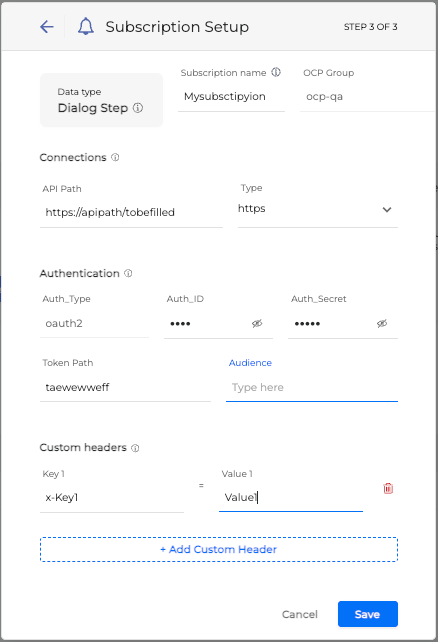Select the Token Path field

click(125, 387)
